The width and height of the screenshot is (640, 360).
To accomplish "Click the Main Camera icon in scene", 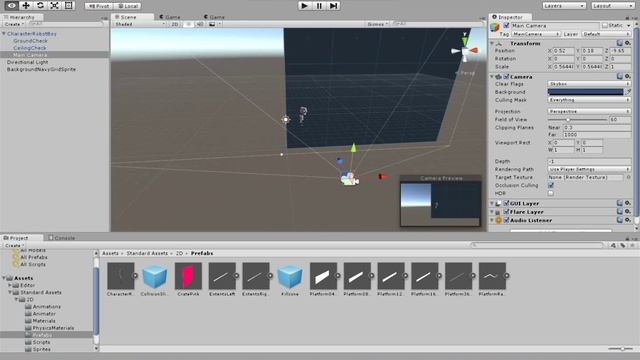I will 349,179.
